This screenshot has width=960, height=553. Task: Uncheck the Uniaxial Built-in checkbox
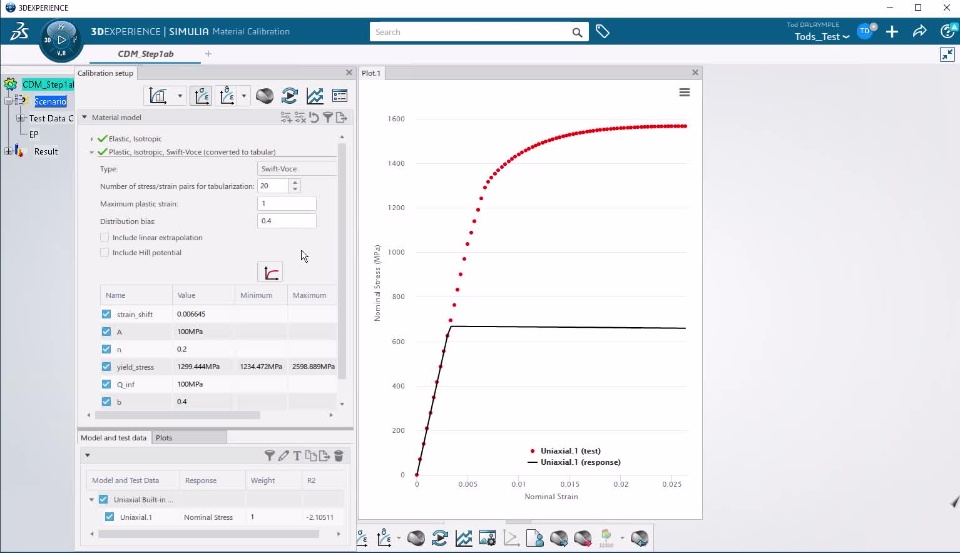(x=103, y=499)
